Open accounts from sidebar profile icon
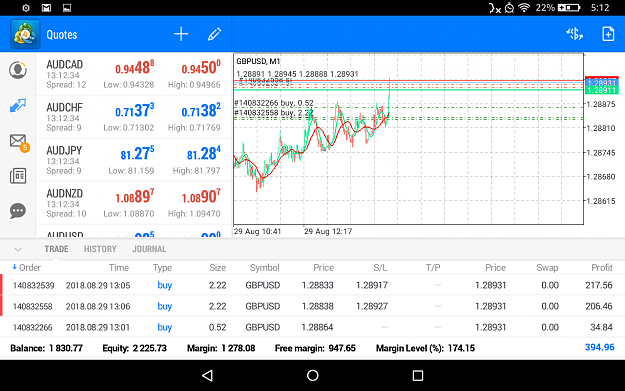This screenshot has height=391, width=625. (x=18, y=70)
